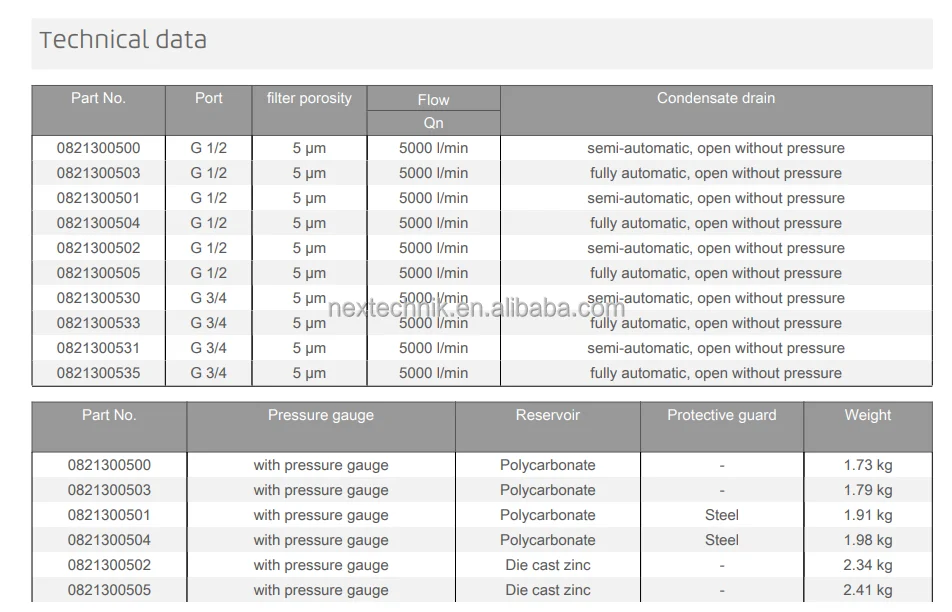Click the Protective guard column header
Viewport: 952px width, 612px height.
(x=721, y=415)
